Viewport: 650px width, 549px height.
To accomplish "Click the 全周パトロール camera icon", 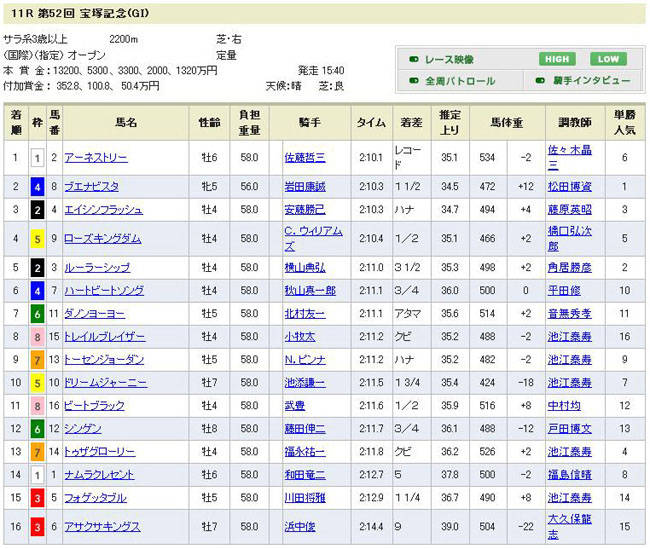I will point(413,81).
